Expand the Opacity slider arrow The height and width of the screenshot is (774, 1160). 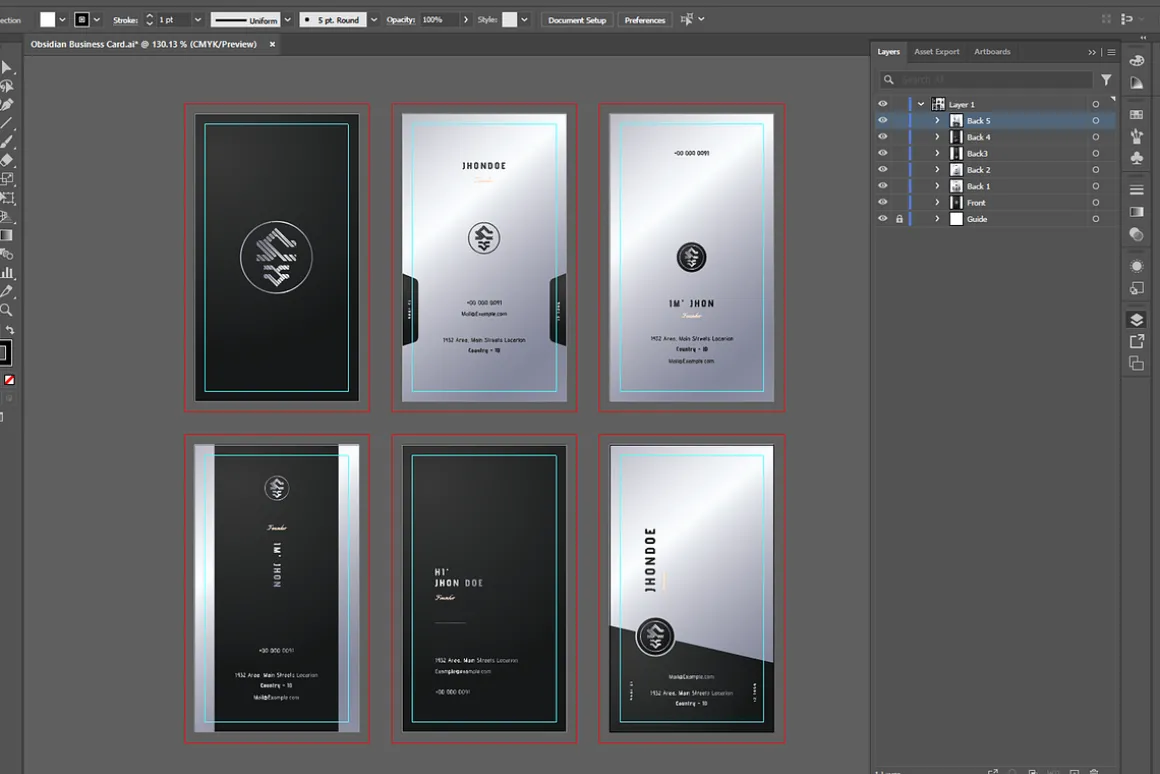point(465,20)
